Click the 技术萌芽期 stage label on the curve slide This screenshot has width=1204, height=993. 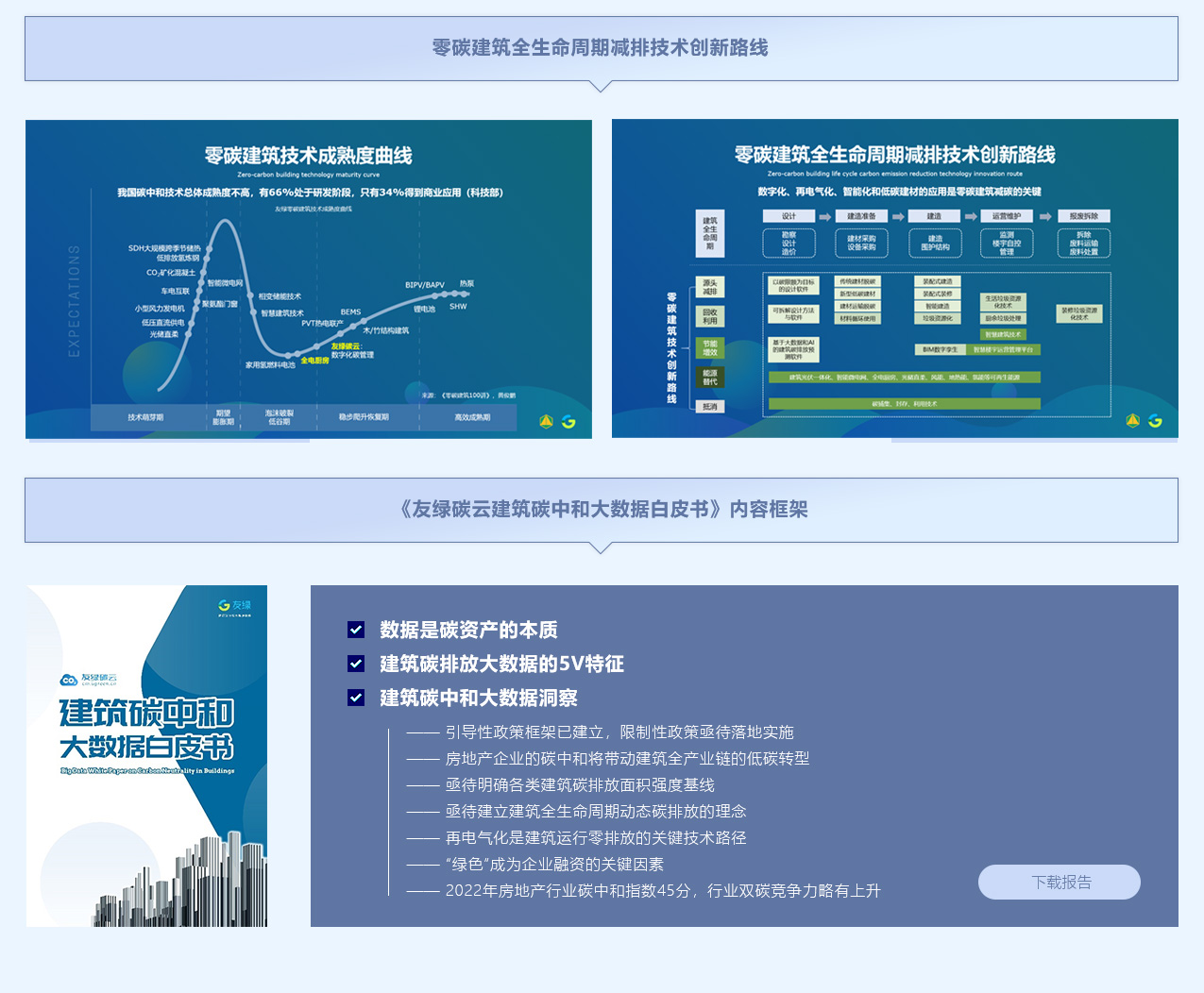[x=145, y=417]
